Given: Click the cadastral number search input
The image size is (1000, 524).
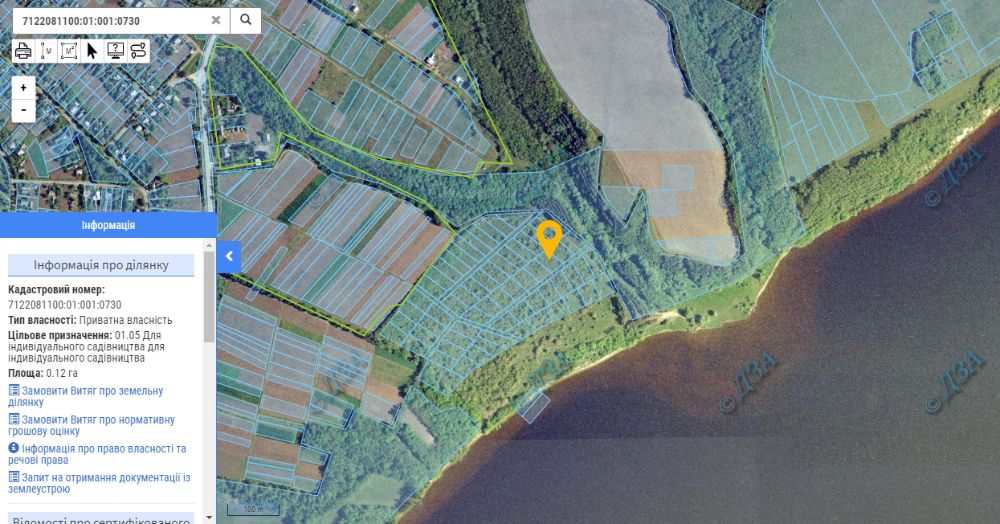Looking at the screenshot, I should coord(112,20).
